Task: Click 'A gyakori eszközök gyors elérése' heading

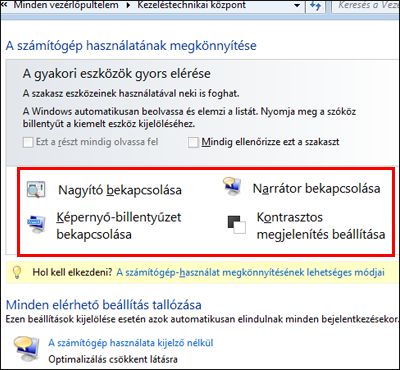Action: pyautogui.click(x=117, y=74)
